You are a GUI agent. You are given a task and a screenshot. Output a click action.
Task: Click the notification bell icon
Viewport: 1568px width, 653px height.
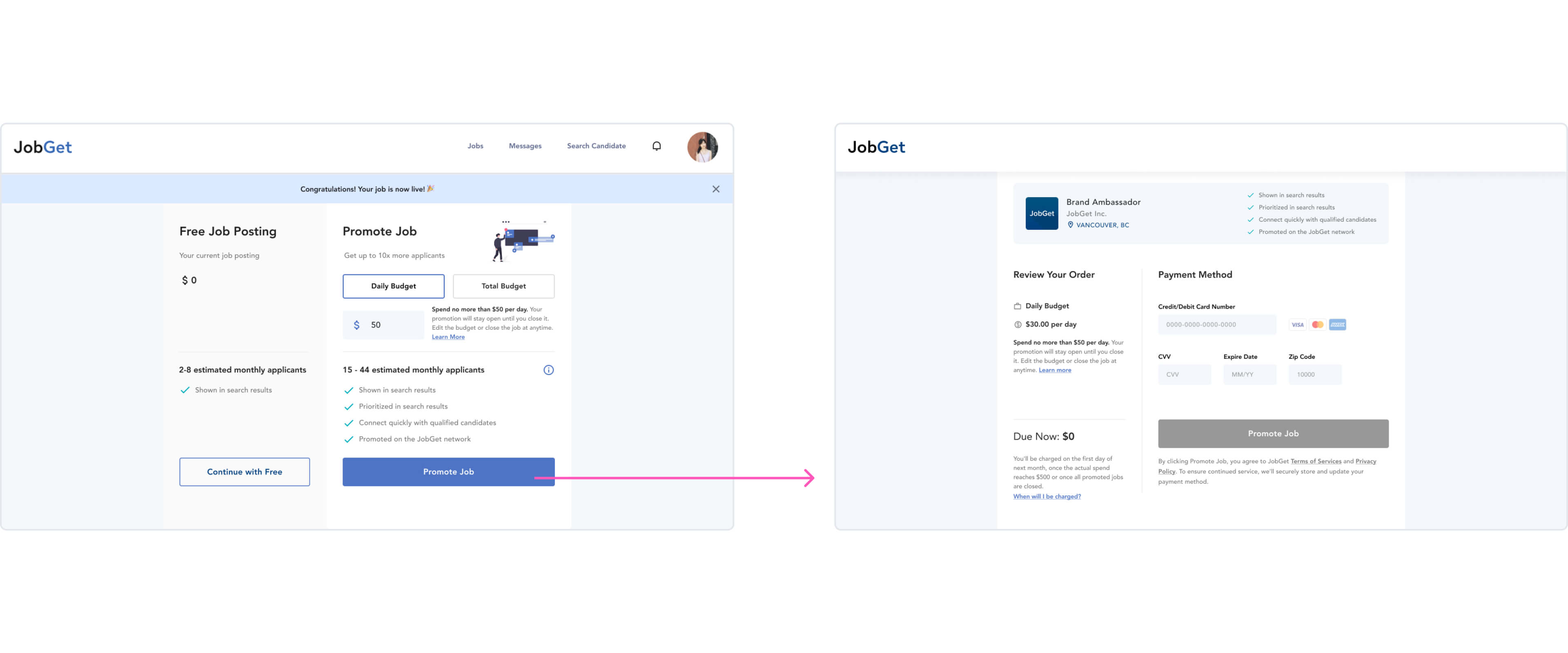(x=656, y=146)
